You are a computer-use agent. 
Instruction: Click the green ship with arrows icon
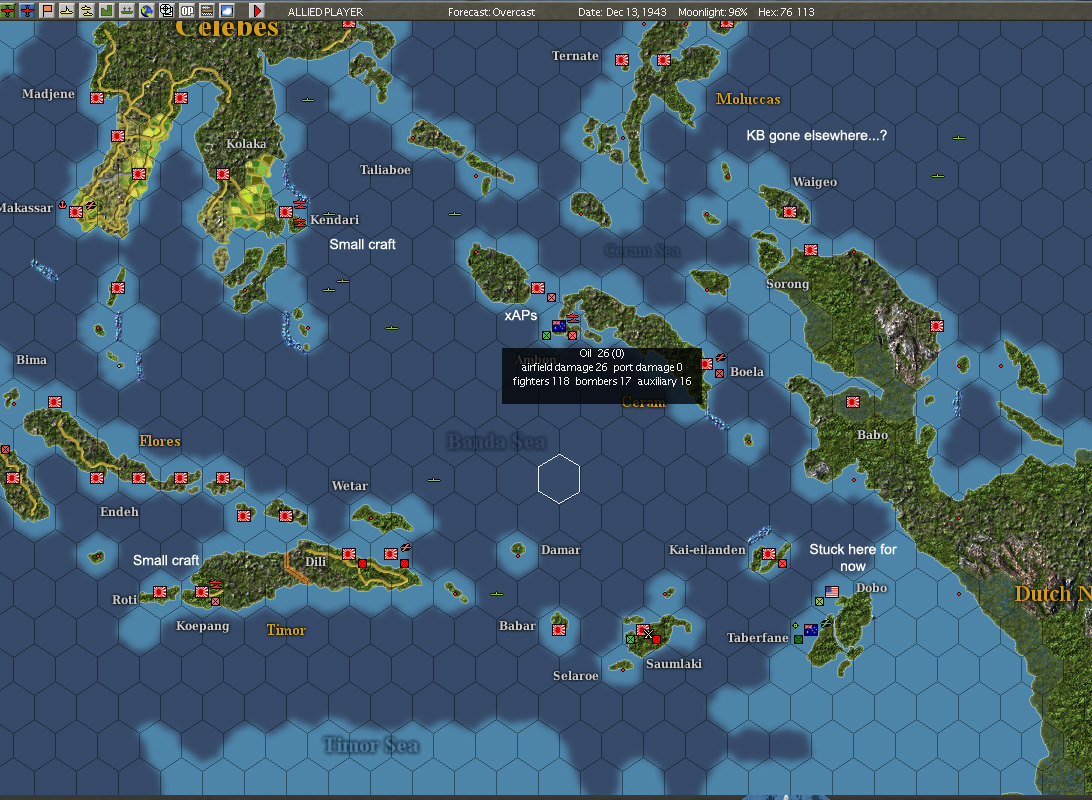point(127,10)
